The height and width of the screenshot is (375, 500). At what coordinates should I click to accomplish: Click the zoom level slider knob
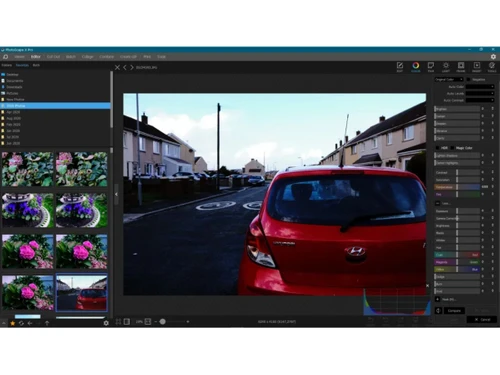[162, 322]
